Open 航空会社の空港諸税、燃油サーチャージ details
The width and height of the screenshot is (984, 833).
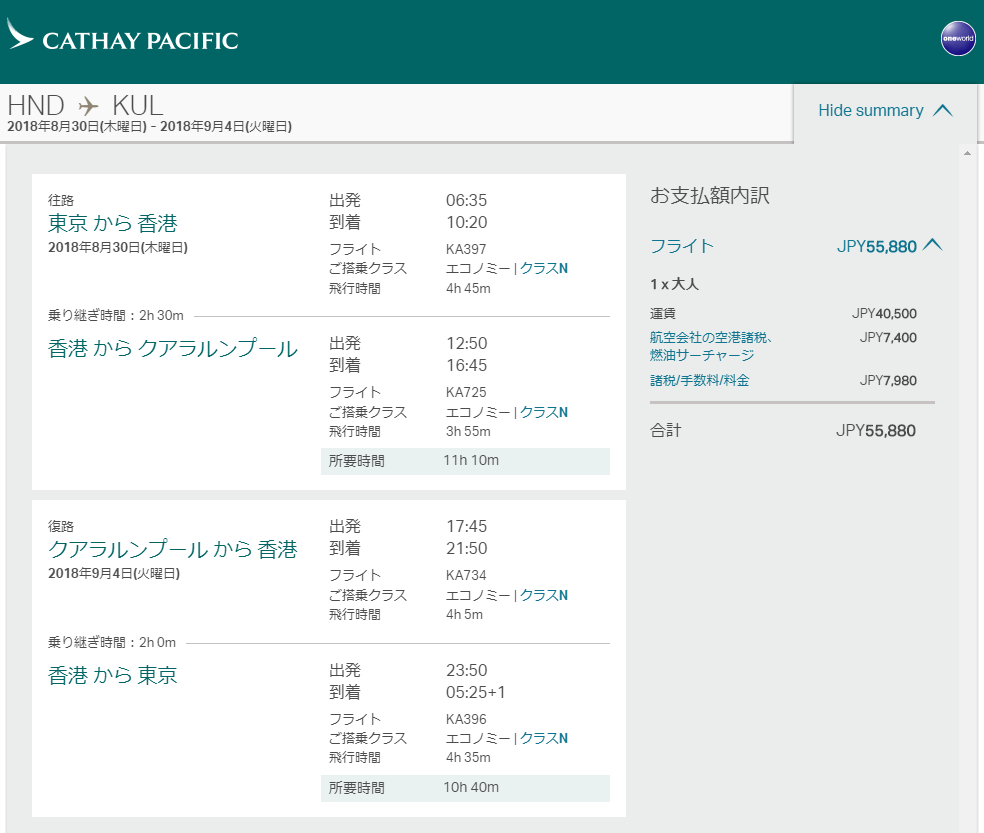click(710, 346)
